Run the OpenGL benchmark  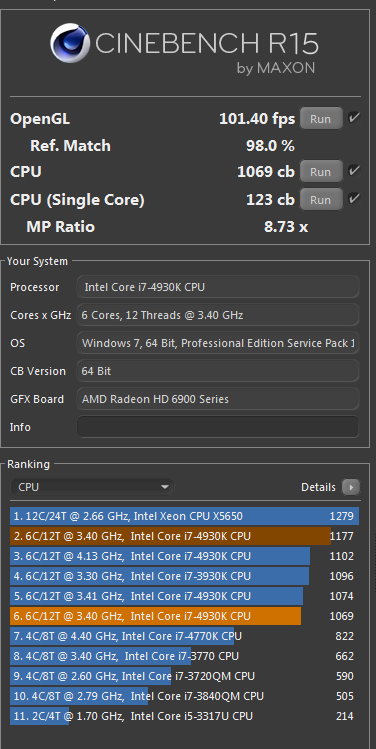[321, 119]
